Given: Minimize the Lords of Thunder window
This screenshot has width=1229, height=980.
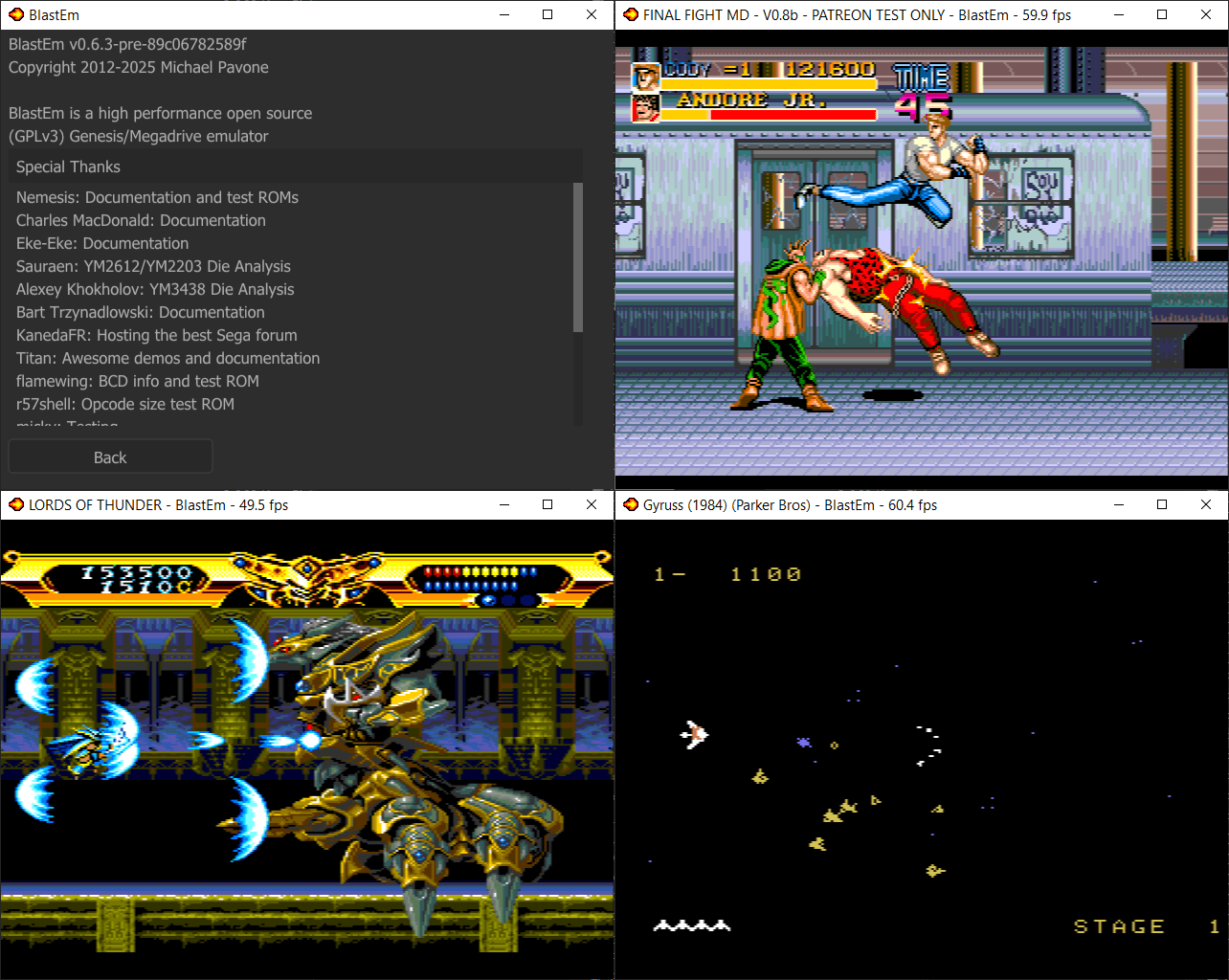Looking at the screenshot, I should [504, 504].
